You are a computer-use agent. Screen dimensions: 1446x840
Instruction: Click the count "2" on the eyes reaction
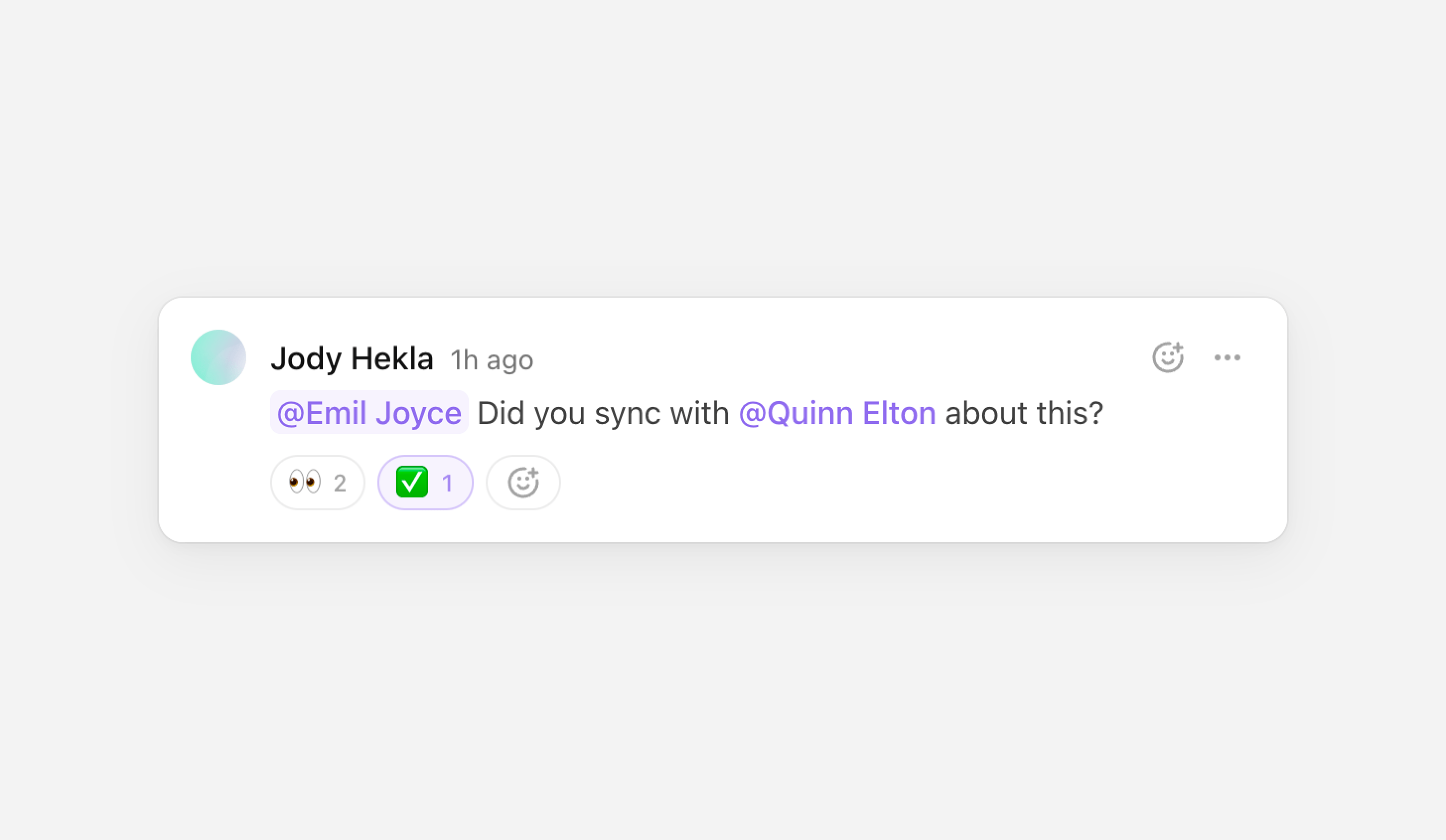tap(340, 483)
